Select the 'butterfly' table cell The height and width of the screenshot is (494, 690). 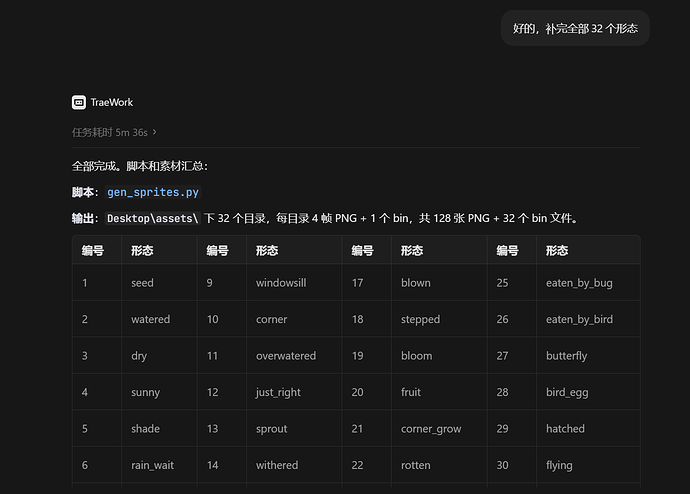click(588, 355)
